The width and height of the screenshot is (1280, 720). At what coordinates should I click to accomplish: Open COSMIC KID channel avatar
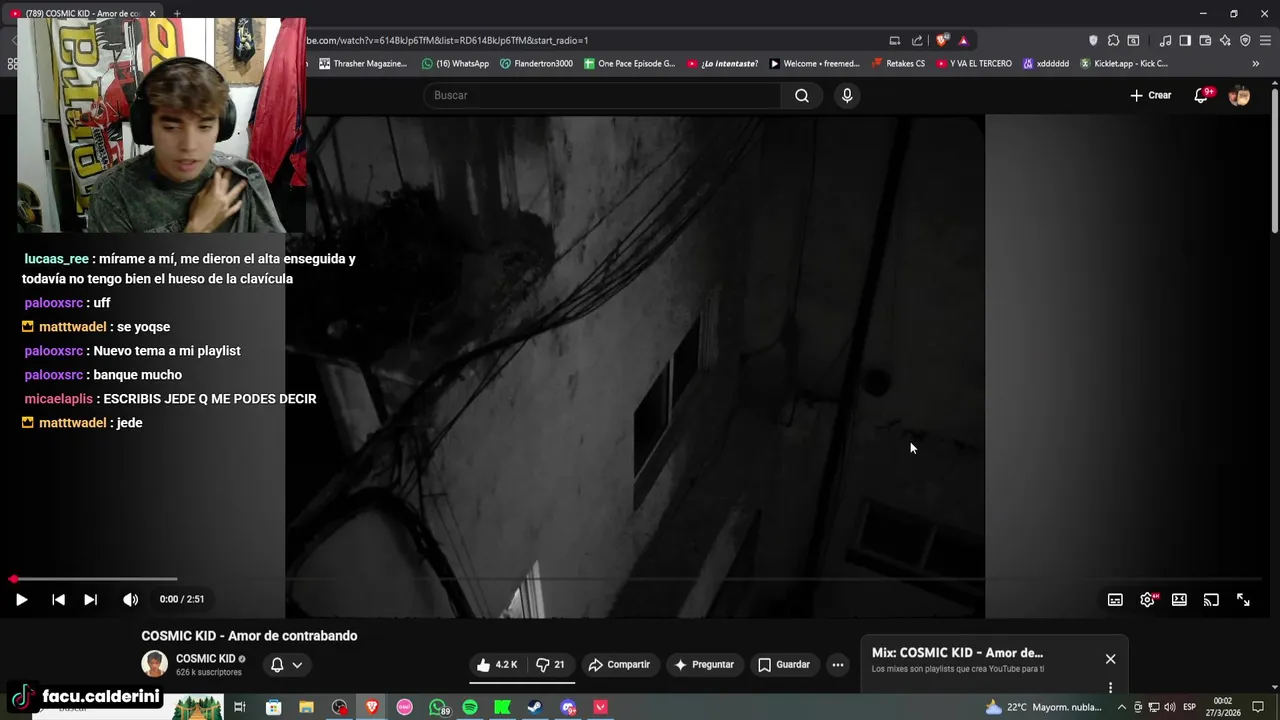click(x=154, y=664)
